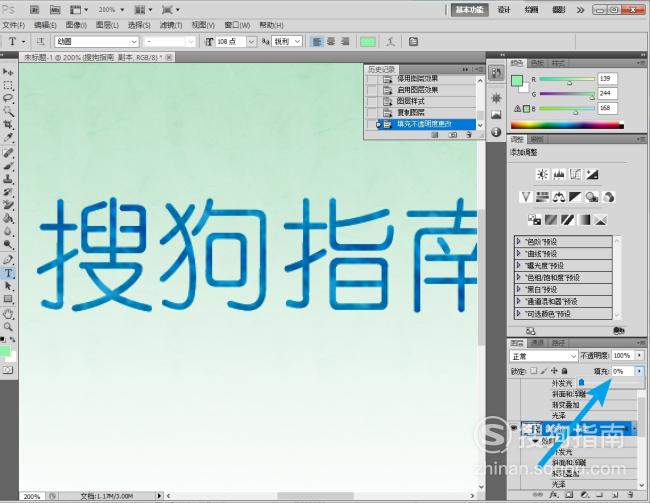Open the fill 填充 slider arrow
650x503 pixels.
point(640,371)
